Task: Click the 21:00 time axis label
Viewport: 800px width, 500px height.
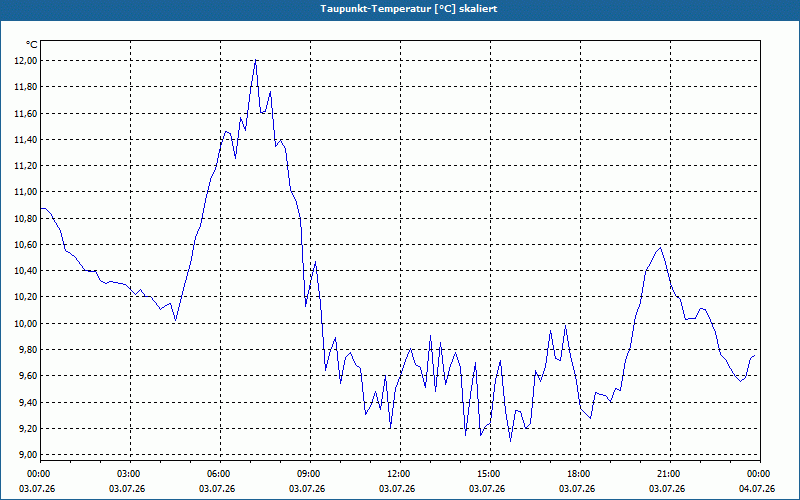Action: coord(670,474)
